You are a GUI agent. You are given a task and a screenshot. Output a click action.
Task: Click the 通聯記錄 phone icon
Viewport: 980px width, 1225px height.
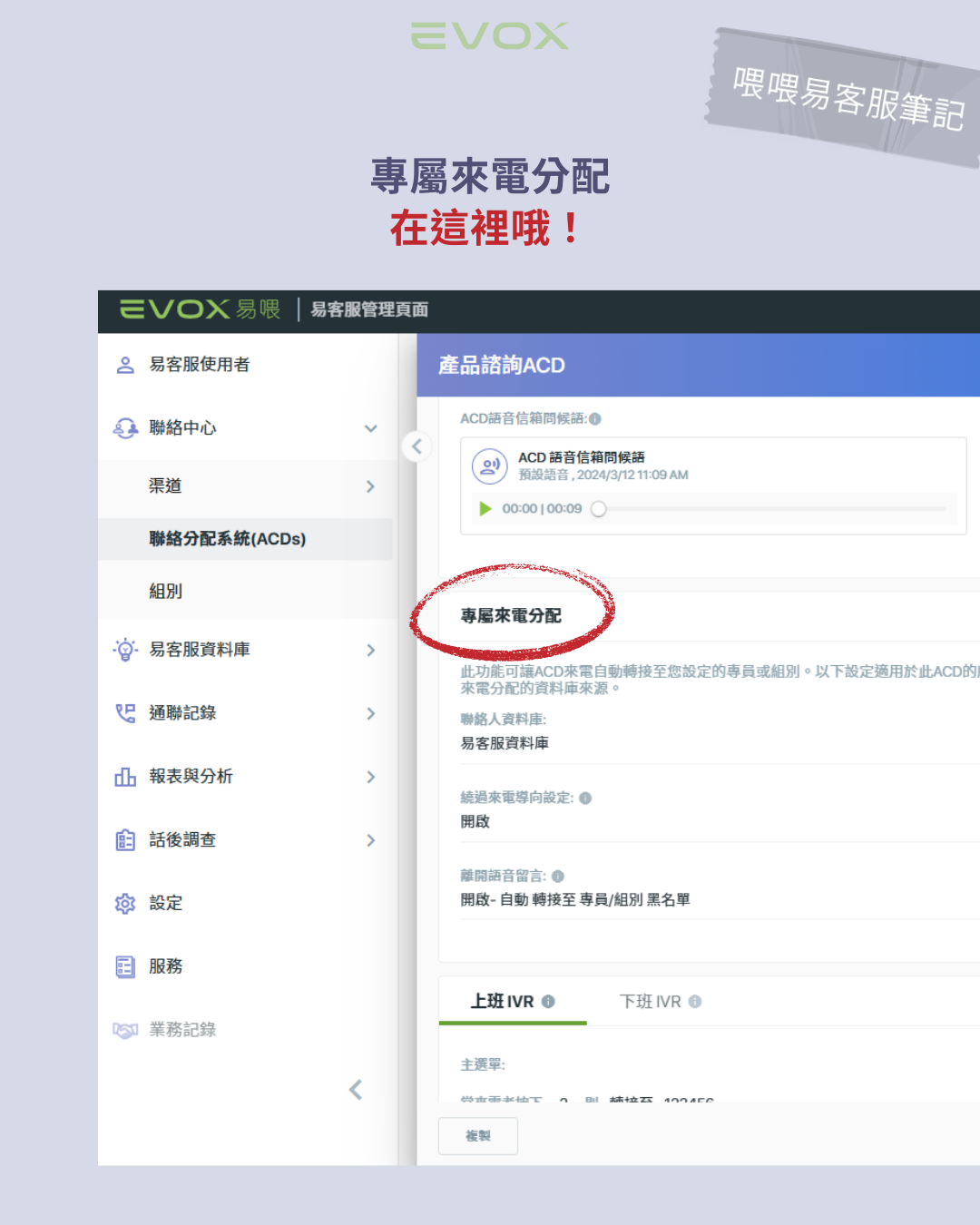(125, 713)
